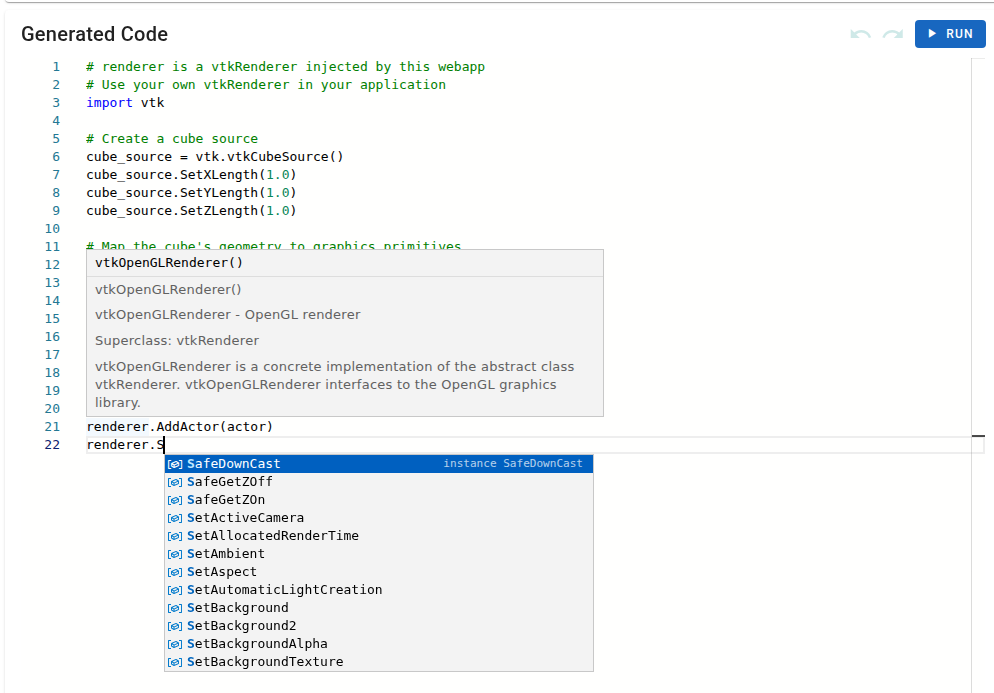
Task: Click method icon beside SetBackground2
Action: coord(175,626)
